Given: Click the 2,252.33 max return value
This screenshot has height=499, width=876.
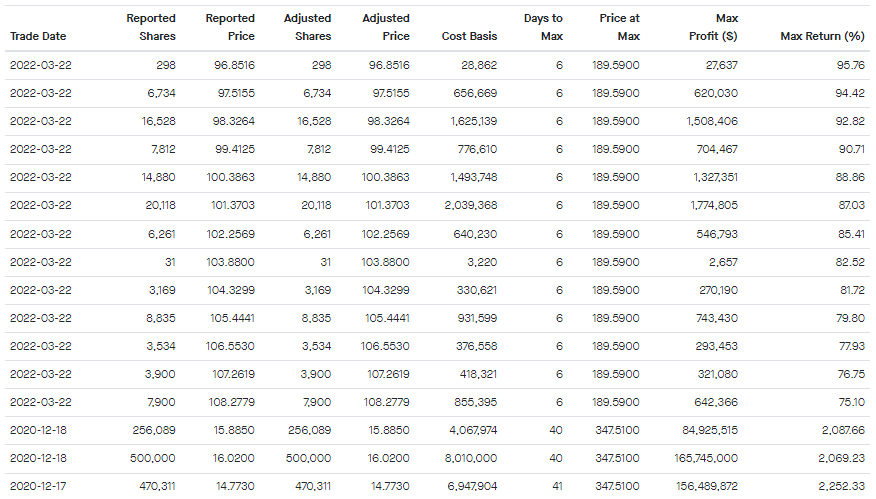Looking at the screenshot, I should coord(841,487).
